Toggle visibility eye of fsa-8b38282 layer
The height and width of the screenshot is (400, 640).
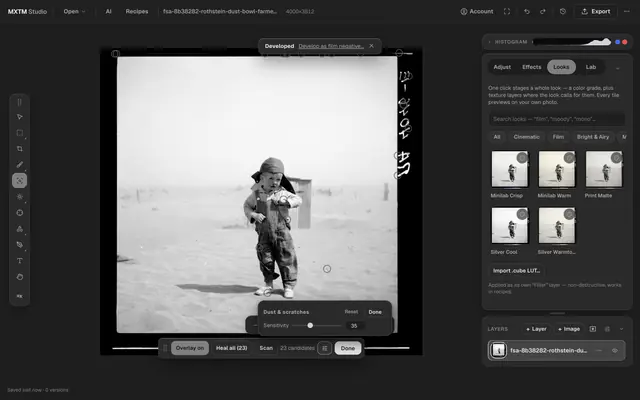[x=615, y=351]
